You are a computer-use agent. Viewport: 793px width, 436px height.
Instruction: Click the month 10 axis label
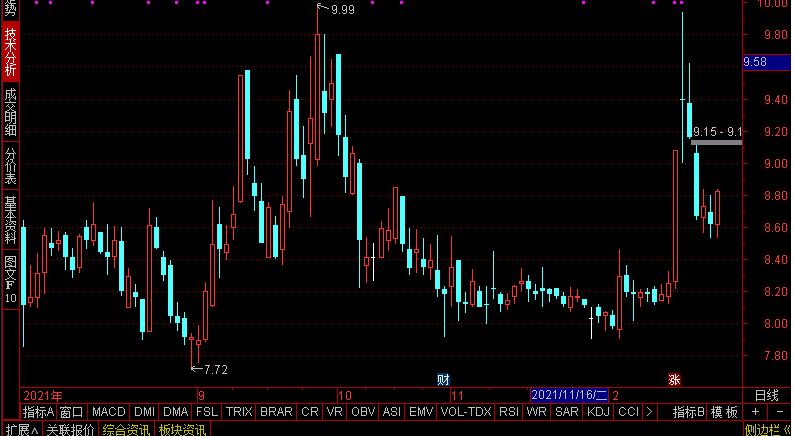[x=344, y=396]
